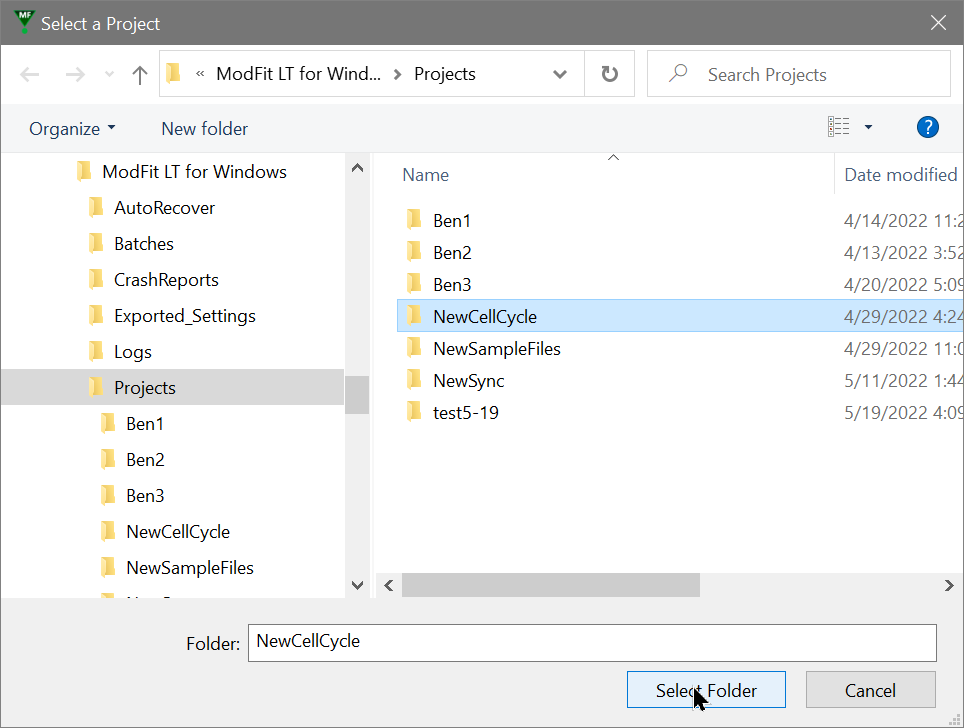The height and width of the screenshot is (728, 964).
Task: Open the Help question mark icon
Action: (927, 127)
